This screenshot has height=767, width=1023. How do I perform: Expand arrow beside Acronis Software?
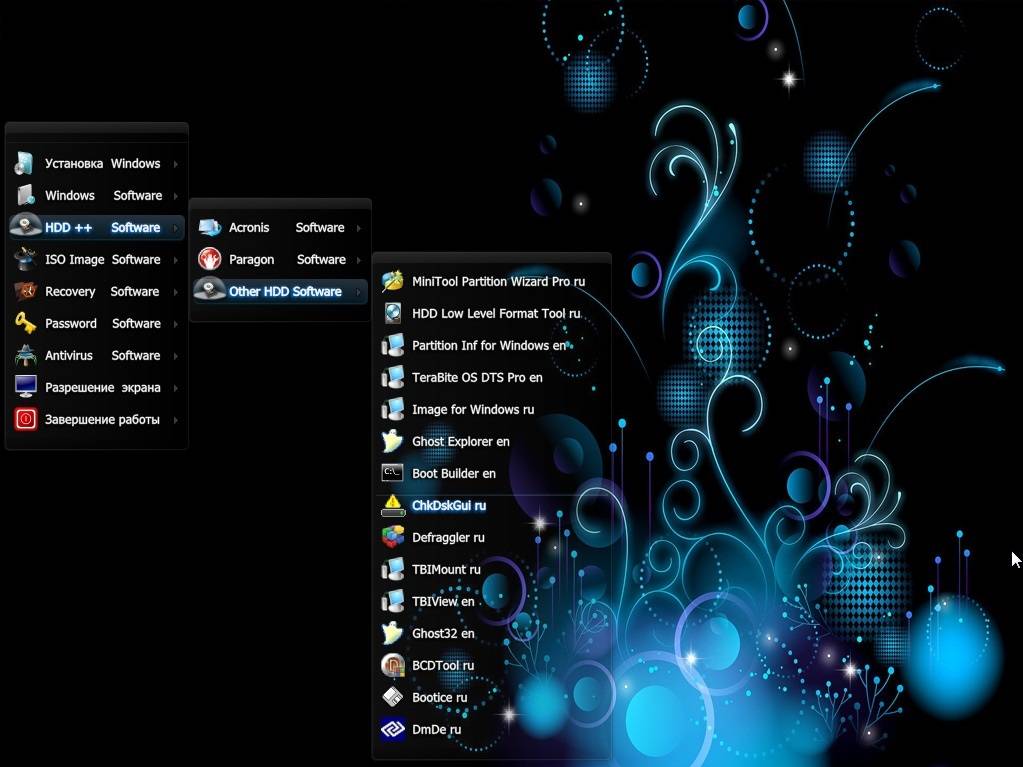click(359, 228)
